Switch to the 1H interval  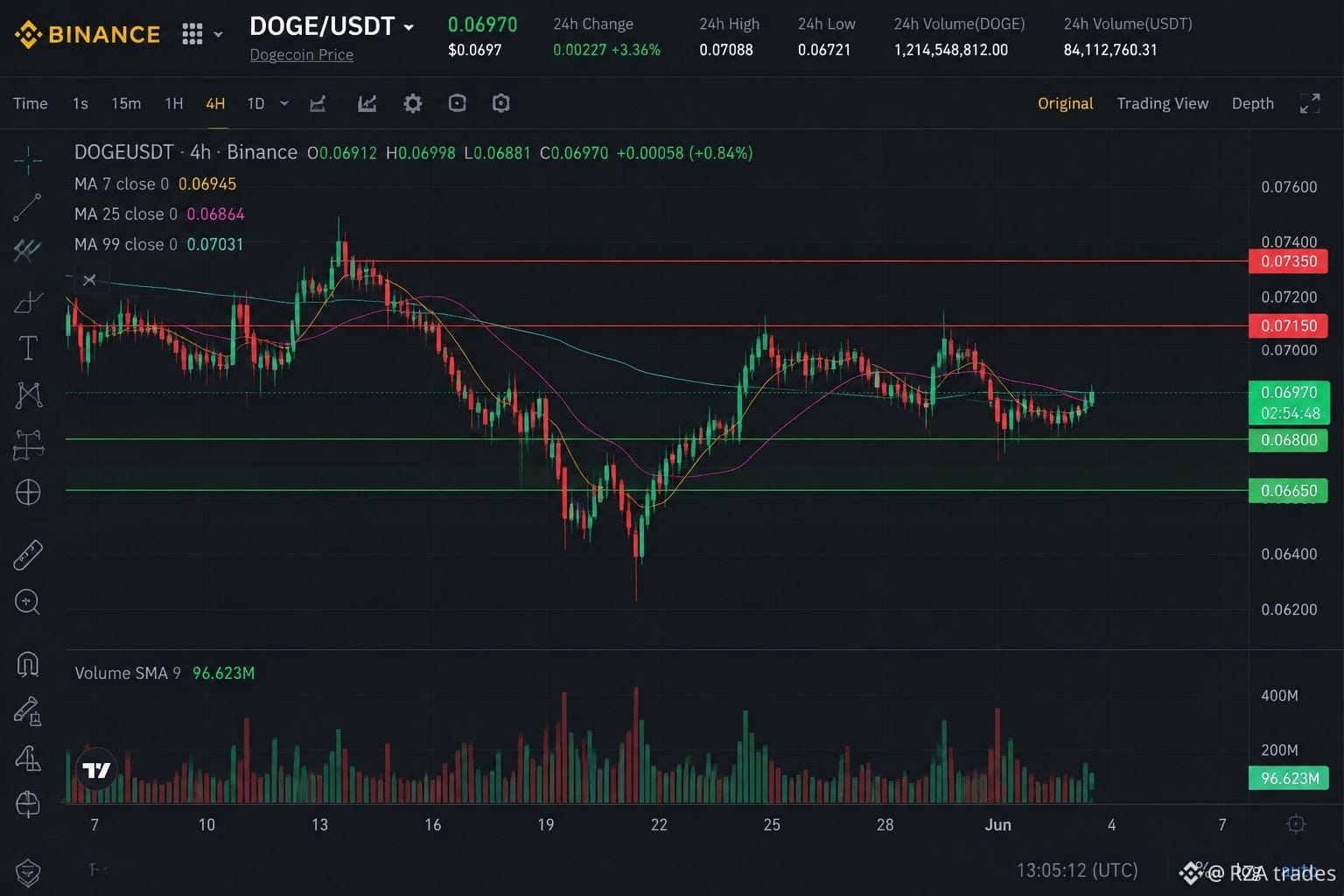(x=174, y=103)
